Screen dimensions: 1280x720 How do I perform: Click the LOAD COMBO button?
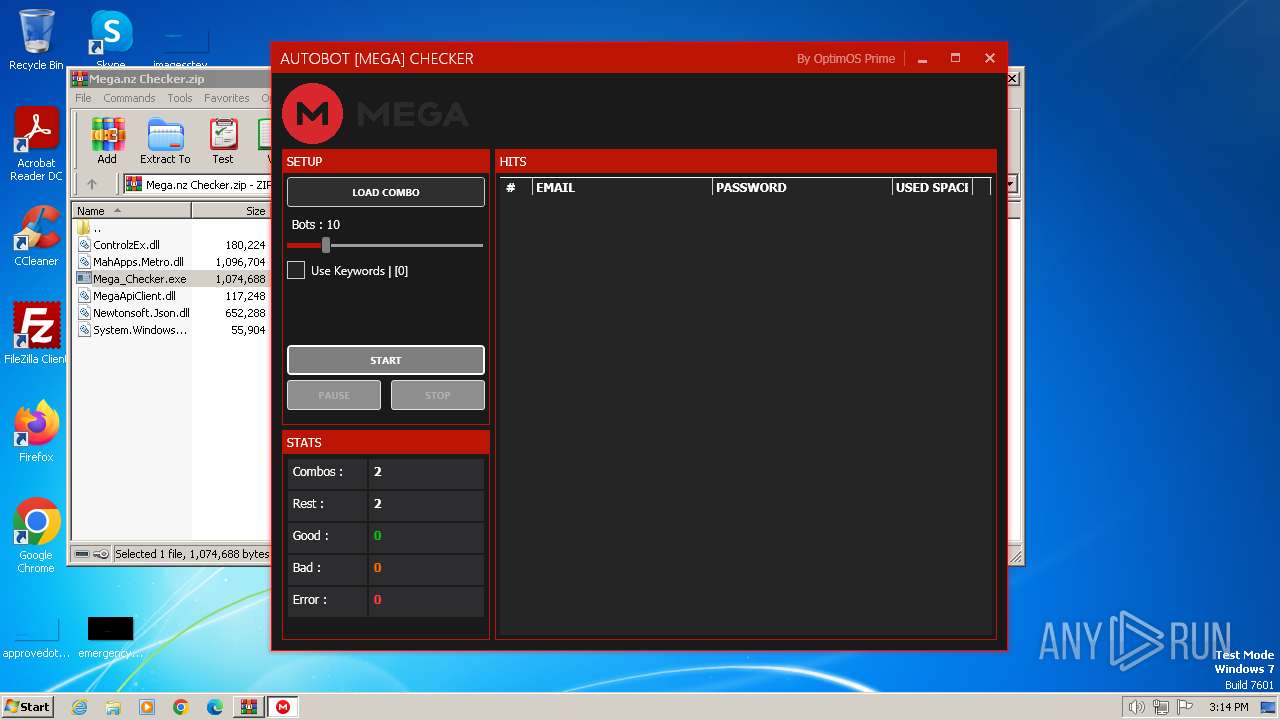click(386, 192)
